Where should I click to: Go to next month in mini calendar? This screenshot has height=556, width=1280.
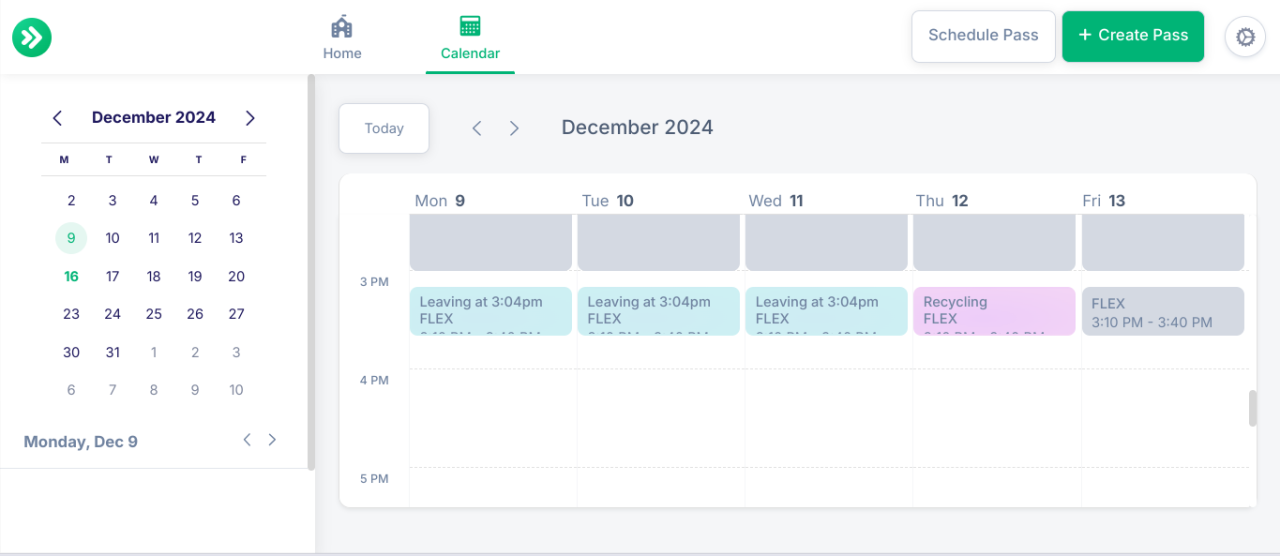tap(250, 118)
